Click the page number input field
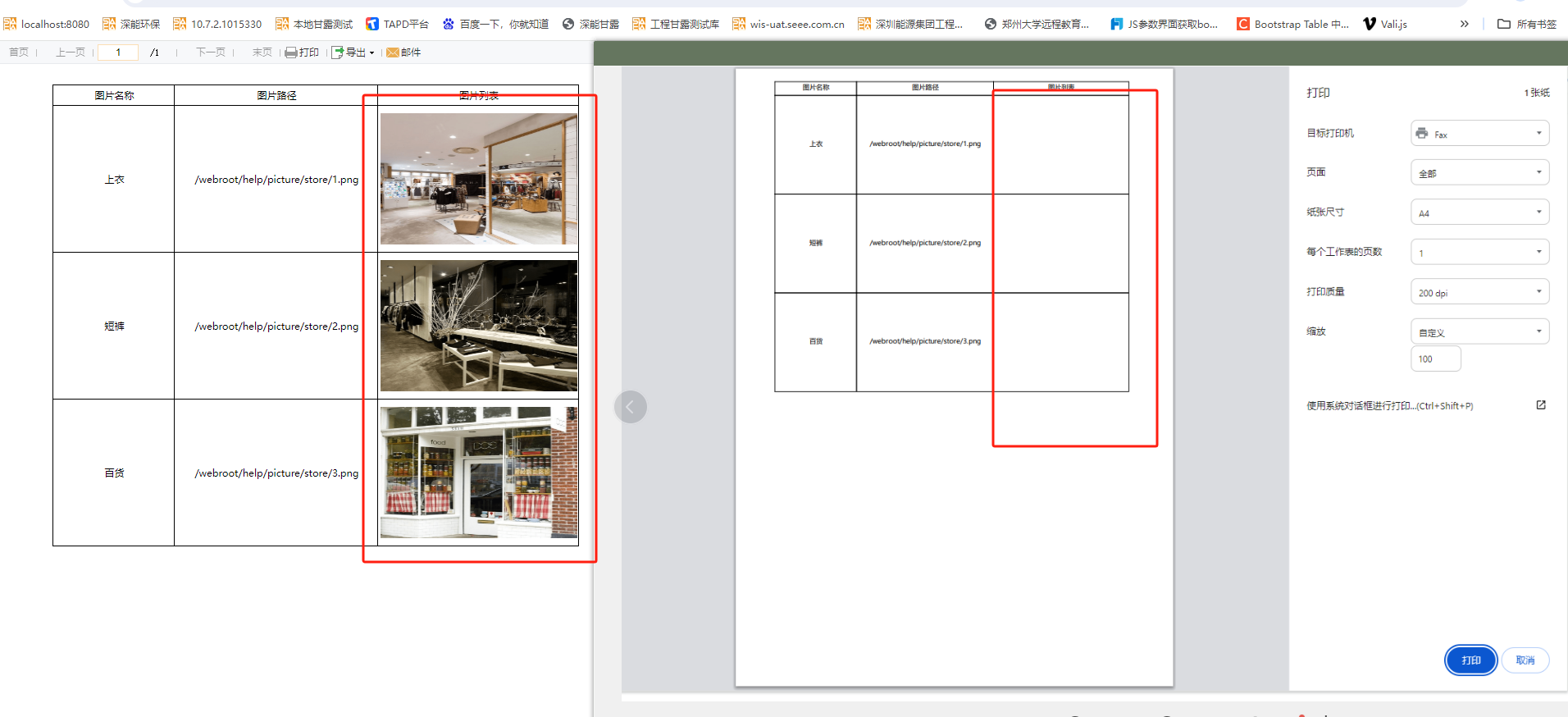The height and width of the screenshot is (717, 1568). point(118,53)
